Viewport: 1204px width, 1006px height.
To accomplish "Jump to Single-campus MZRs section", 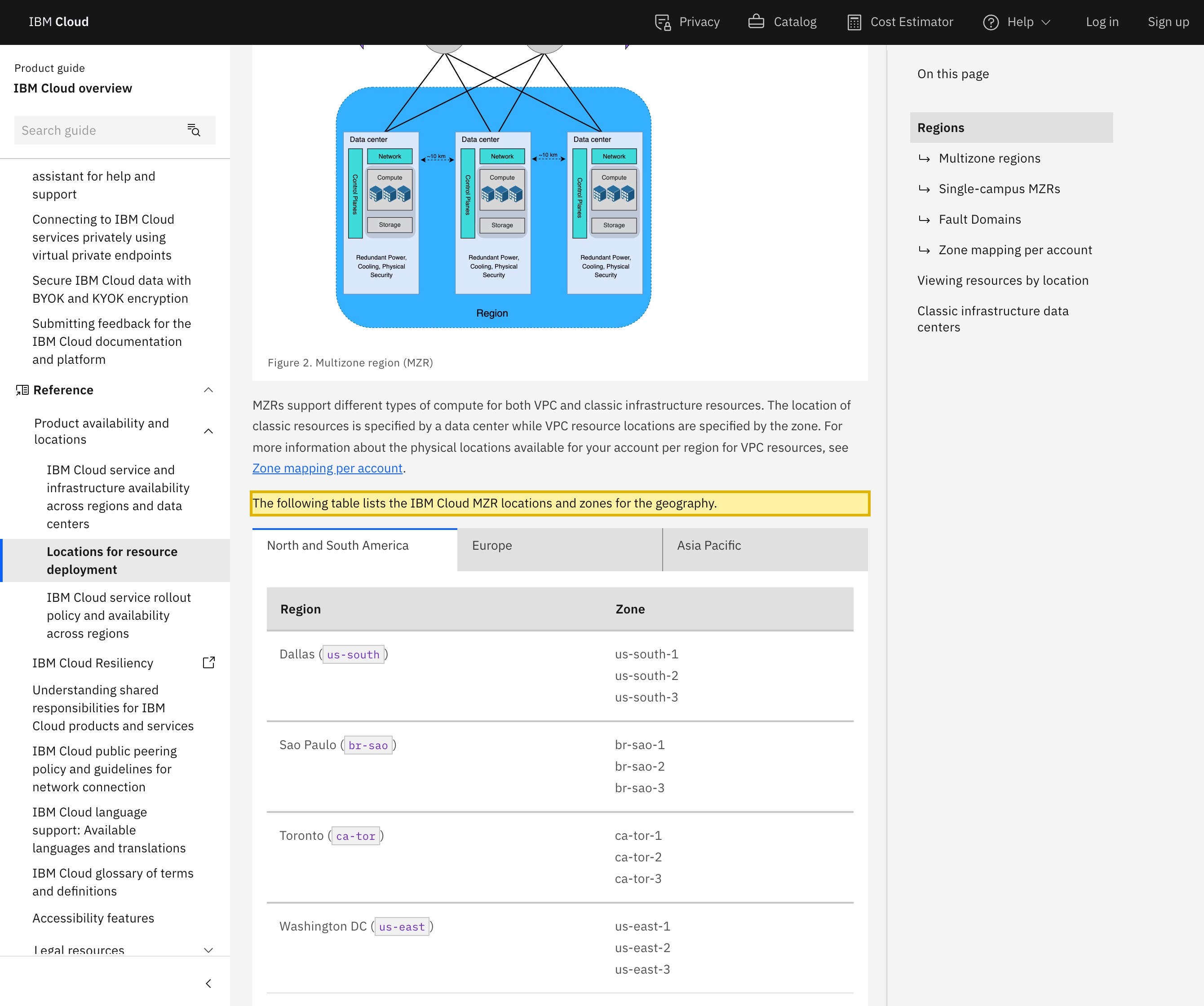I will (x=999, y=189).
